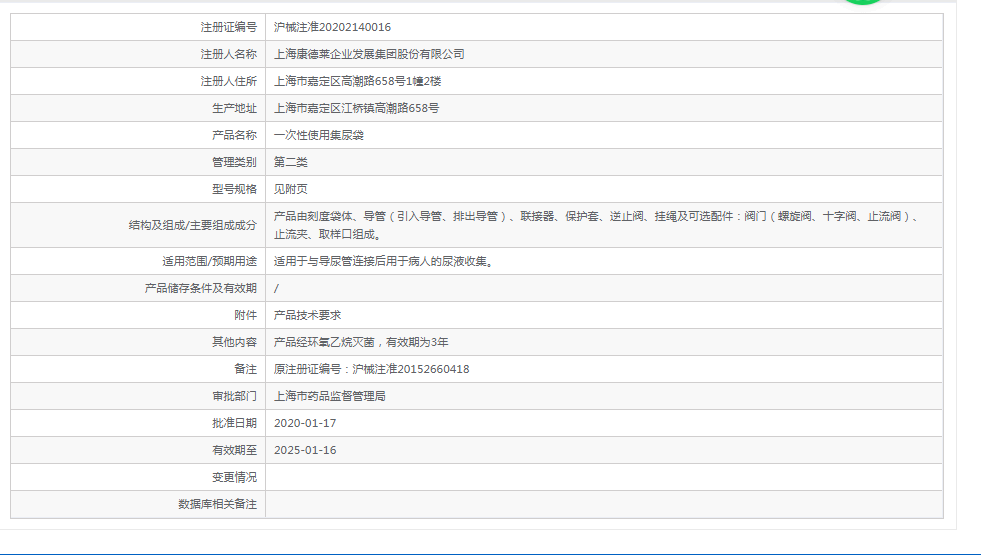Click the 管理类别 label

coord(234,162)
